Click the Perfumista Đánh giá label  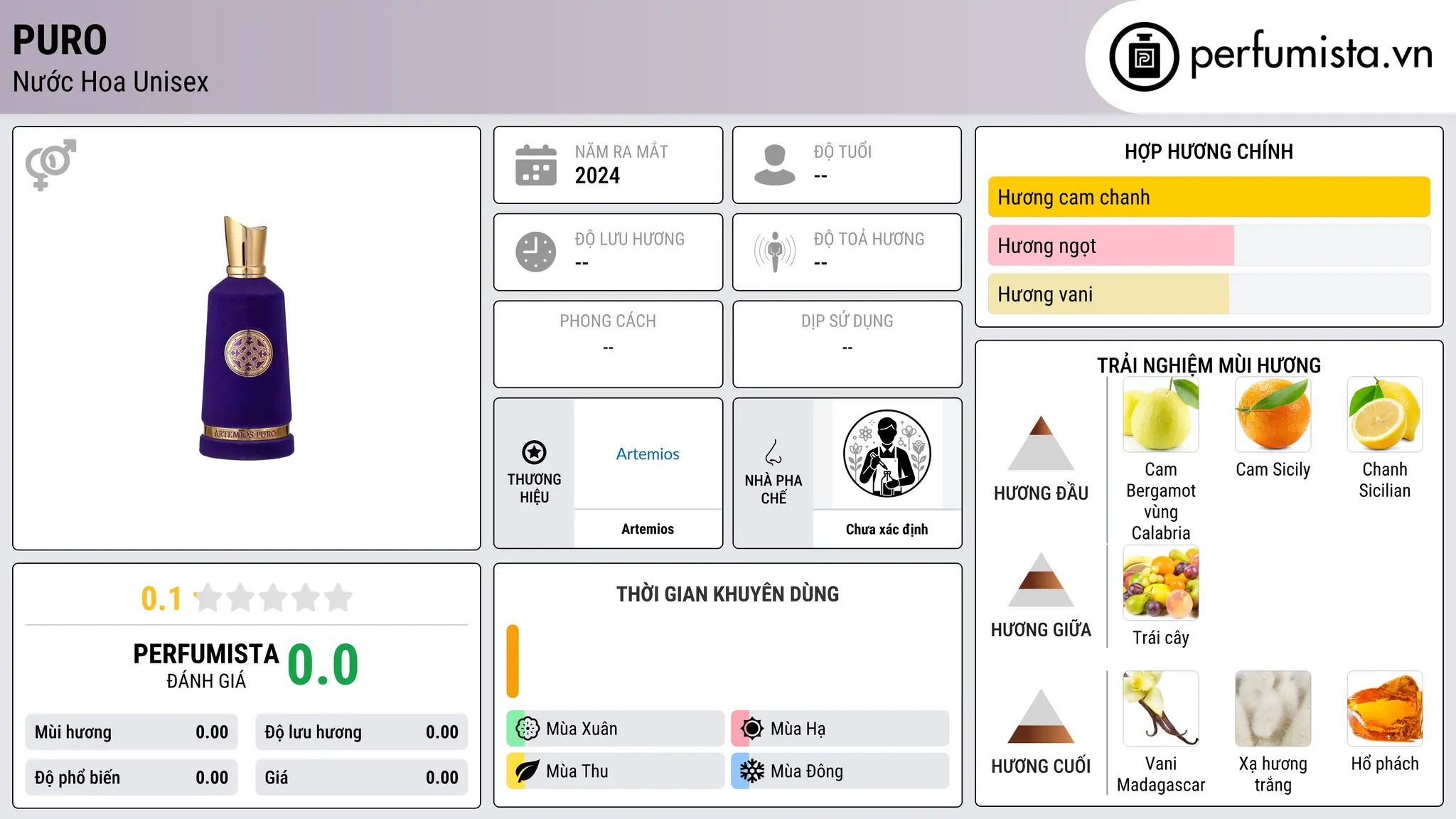tap(206, 666)
